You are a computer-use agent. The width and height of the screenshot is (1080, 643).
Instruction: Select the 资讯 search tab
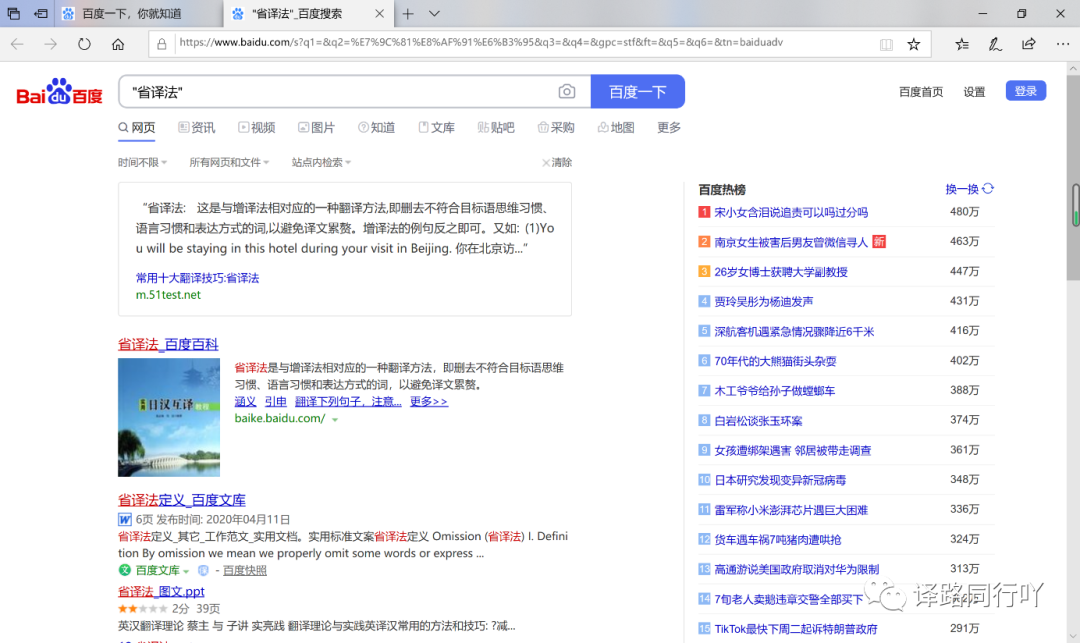196,128
